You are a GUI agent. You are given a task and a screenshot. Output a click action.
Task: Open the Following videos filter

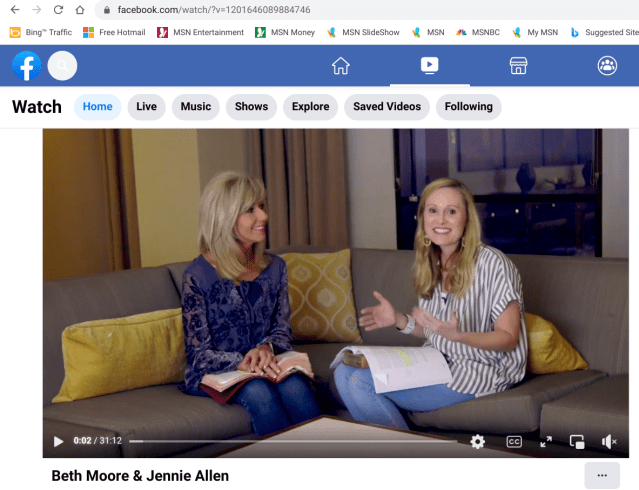pyautogui.click(x=468, y=107)
